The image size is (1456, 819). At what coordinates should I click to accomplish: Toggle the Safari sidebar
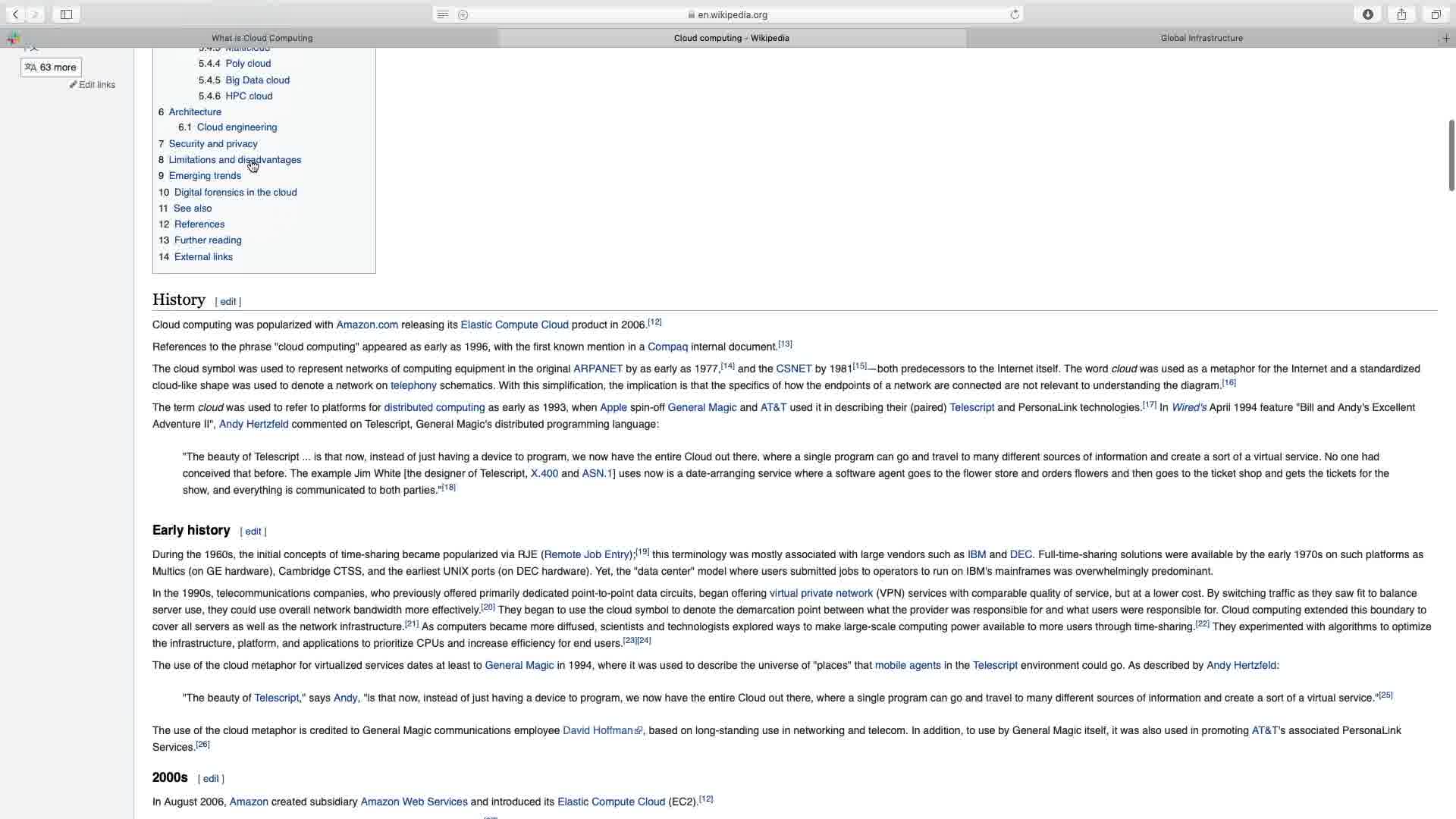tap(66, 14)
